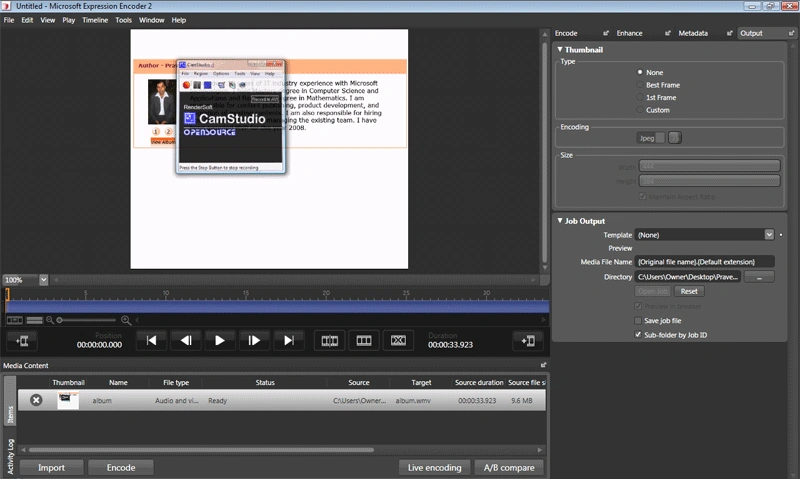Click the timeline zoom-in magnifier icon
This screenshot has width=800, height=479.
coord(126,320)
